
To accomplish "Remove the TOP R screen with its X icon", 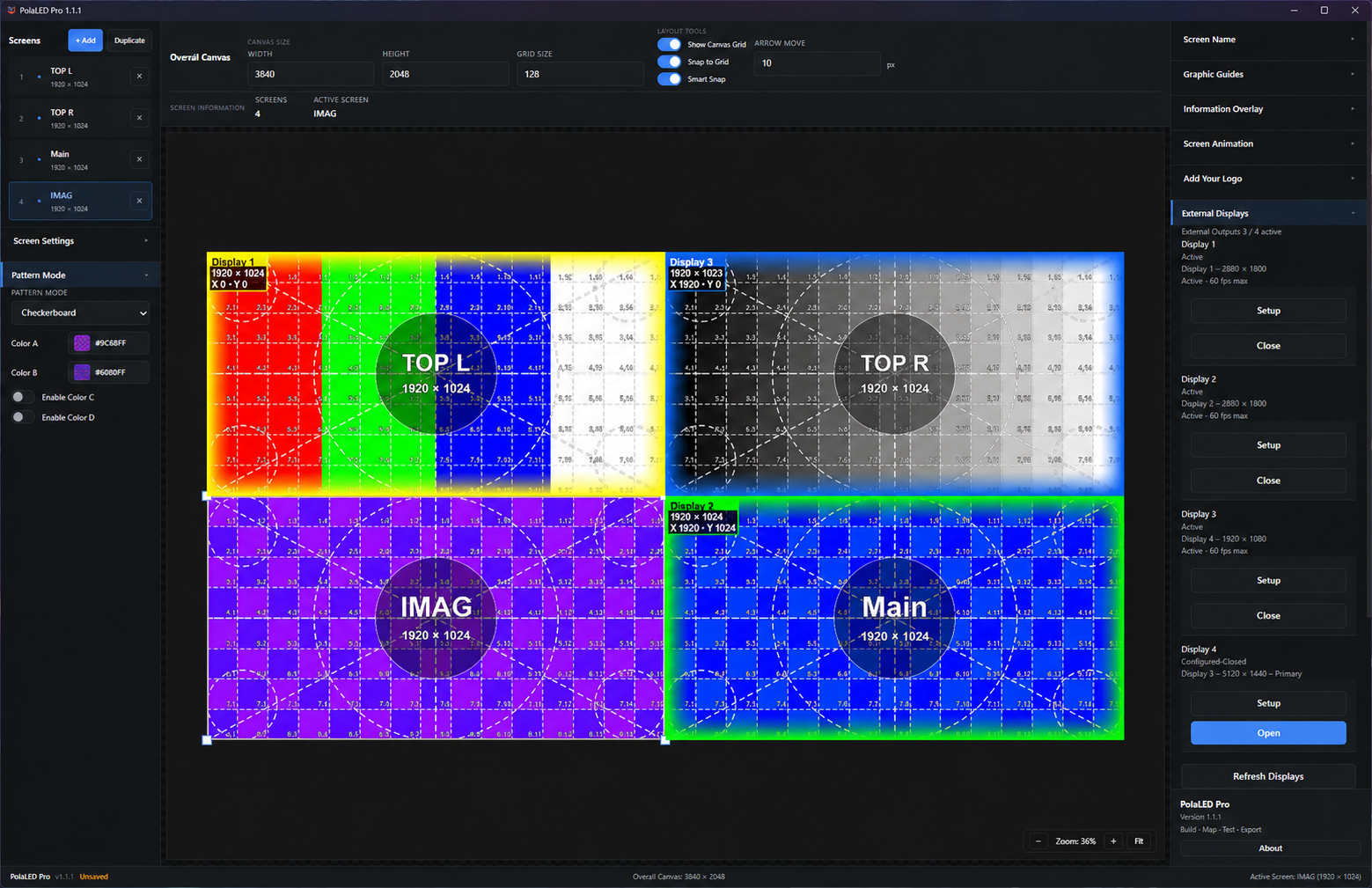I will (x=139, y=118).
